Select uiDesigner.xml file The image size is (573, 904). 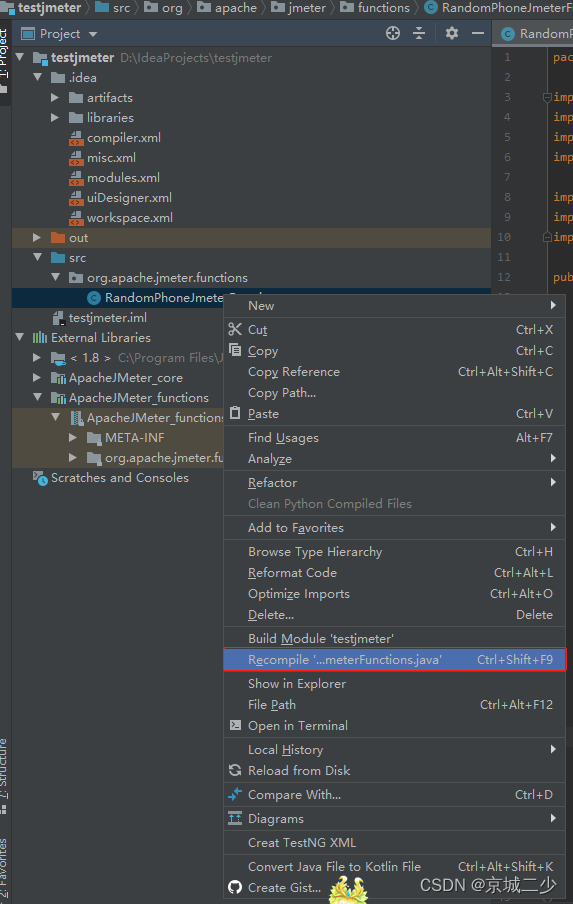129,198
